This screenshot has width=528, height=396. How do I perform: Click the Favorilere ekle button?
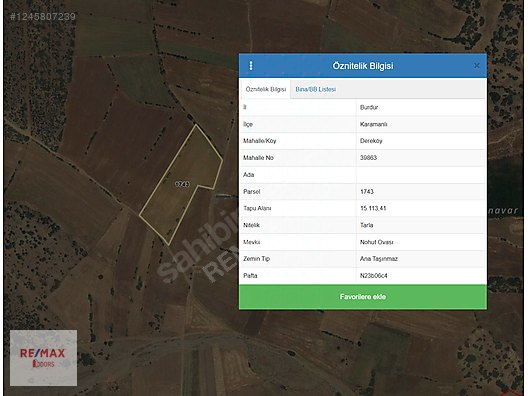tap(363, 297)
